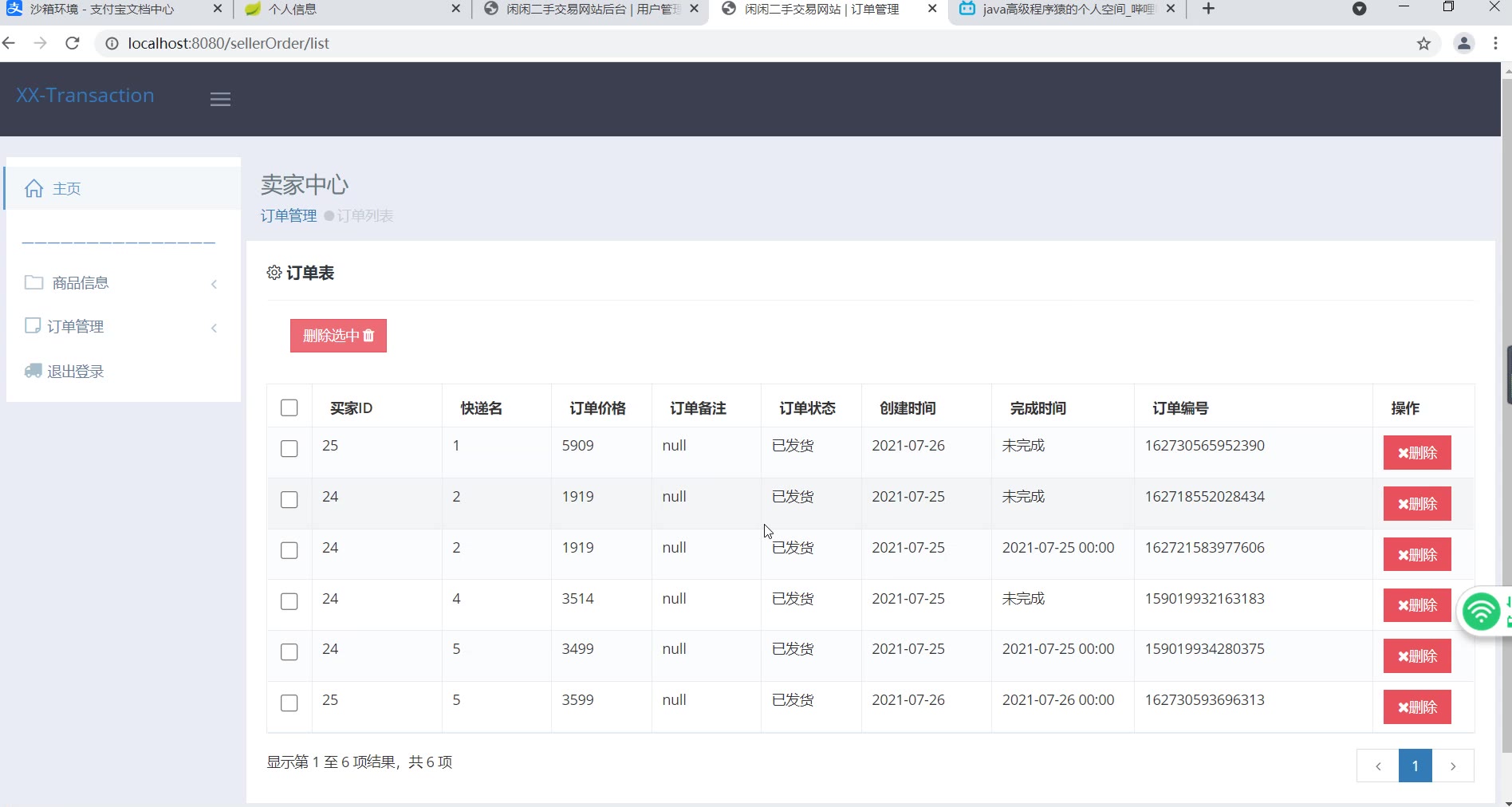Toggle the select-all checkbox in table header

pos(289,408)
